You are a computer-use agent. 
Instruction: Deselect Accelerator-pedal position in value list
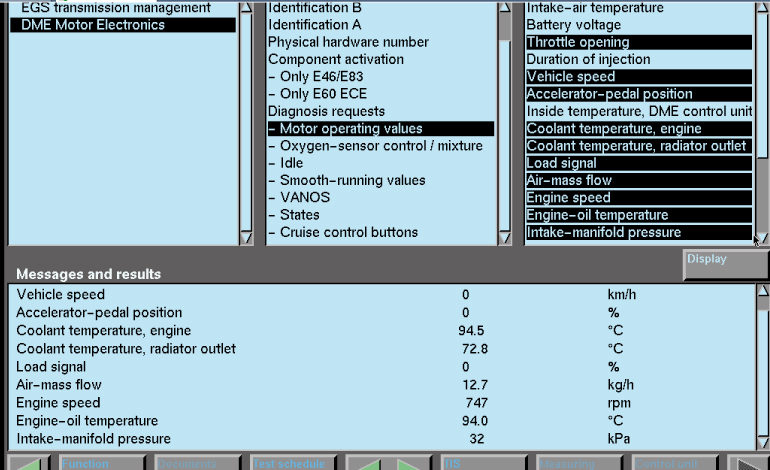[x=639, y=94]
